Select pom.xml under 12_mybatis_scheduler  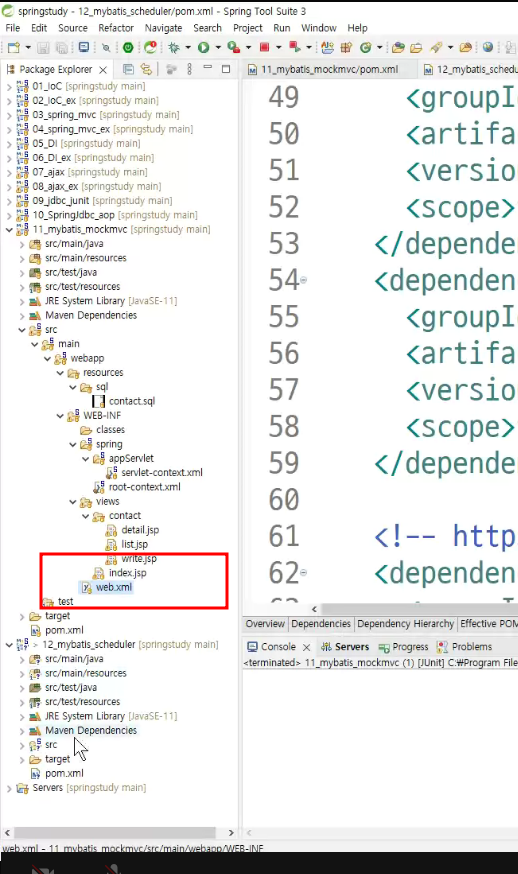pos(64,774)
